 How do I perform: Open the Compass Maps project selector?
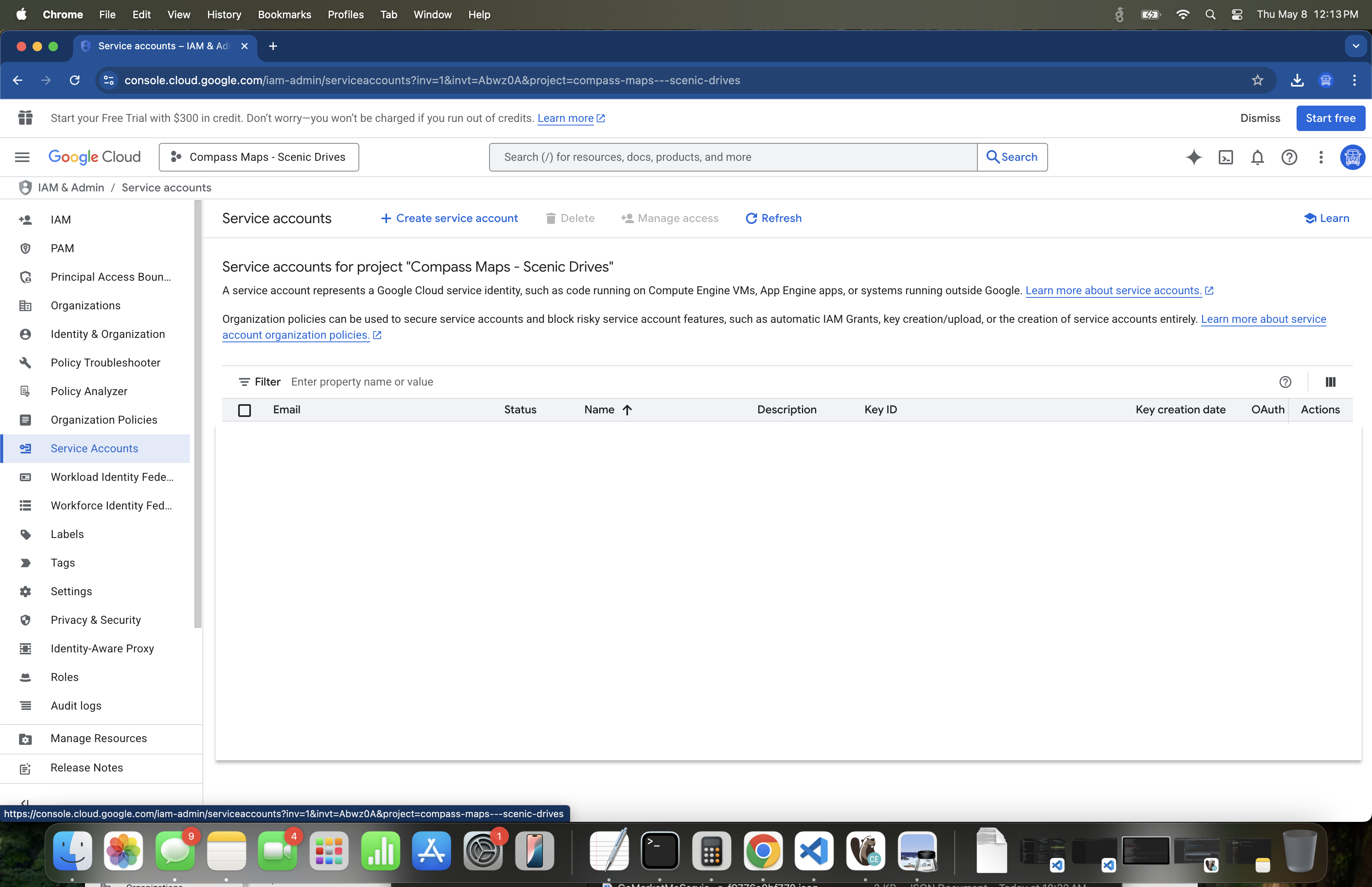(x=258, y=157)
